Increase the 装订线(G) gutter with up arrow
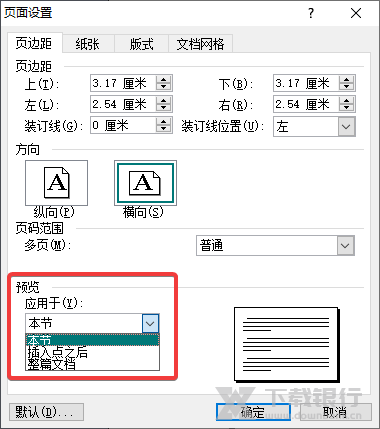The width and height of the screenshot is (380, 429). coord(164,122)
